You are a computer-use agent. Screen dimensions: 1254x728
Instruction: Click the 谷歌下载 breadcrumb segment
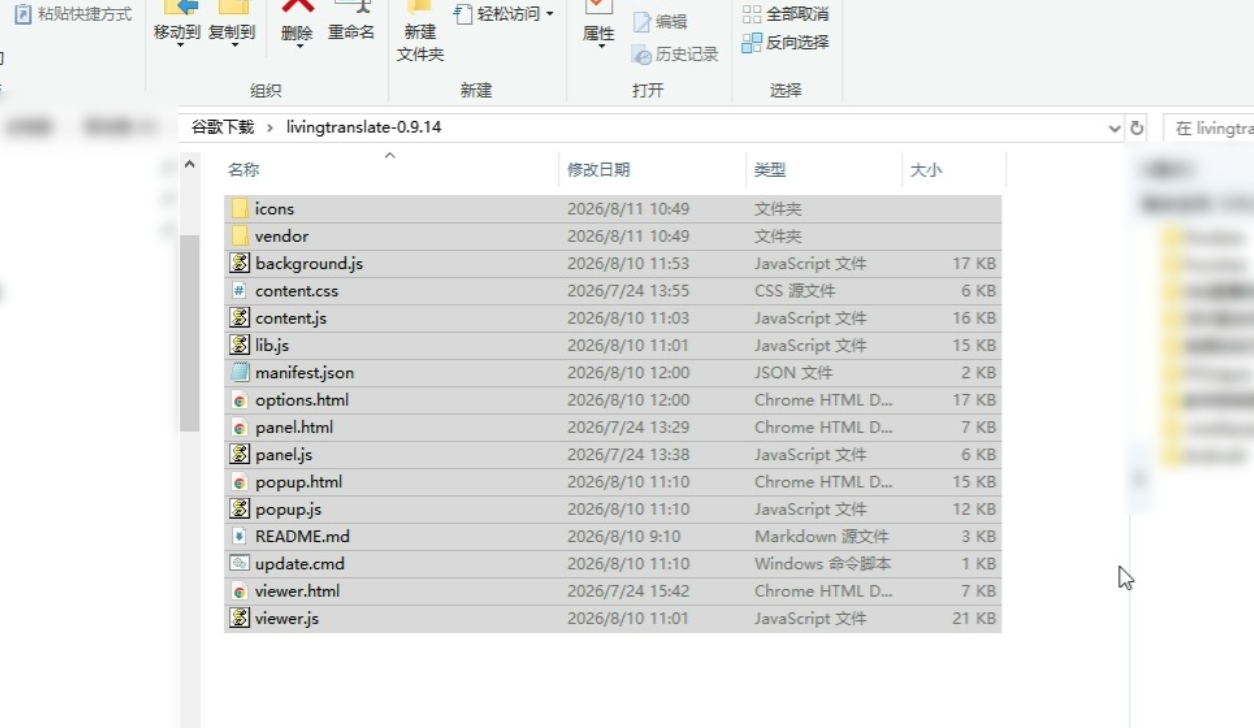coord(223,127)
